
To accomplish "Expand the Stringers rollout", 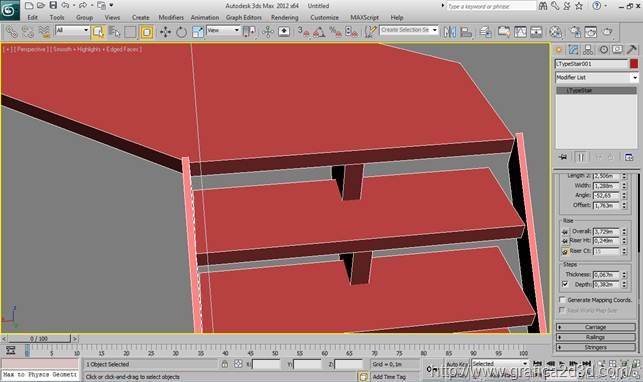I will pyautogui.click(x=595, y=347).
